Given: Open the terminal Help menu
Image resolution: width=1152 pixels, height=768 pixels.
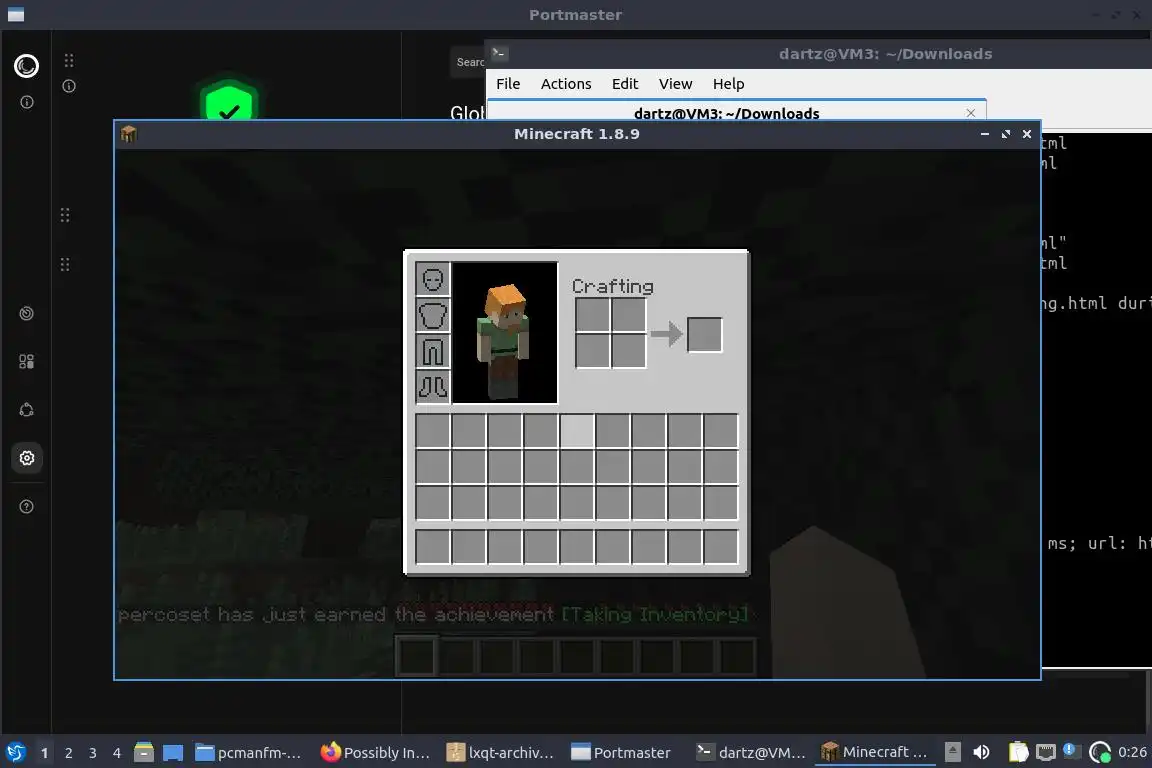Looking at the screenshot, I should click(729, 84).
